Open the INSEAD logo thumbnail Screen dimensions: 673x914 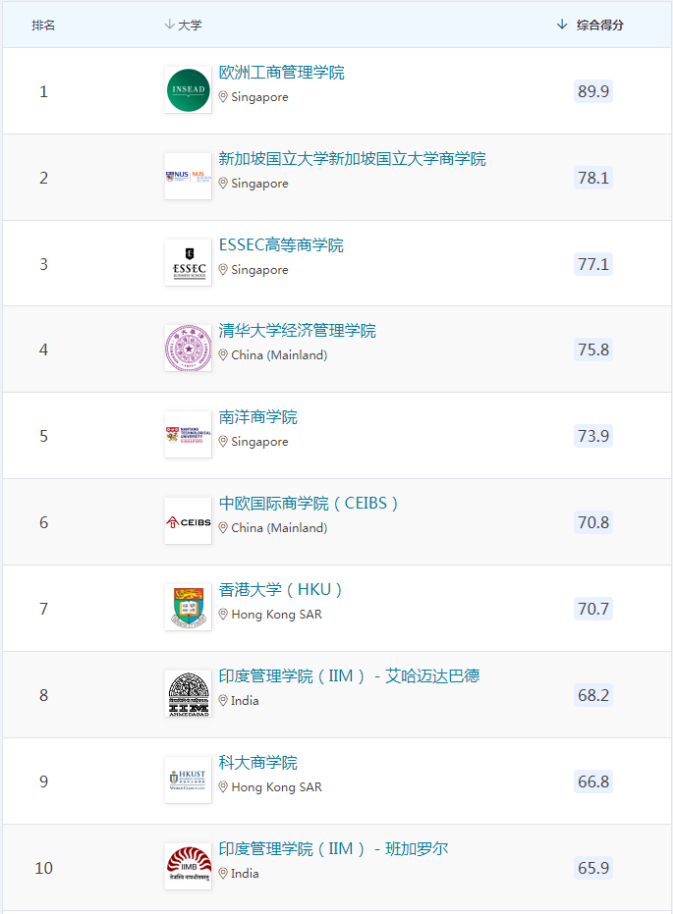coord(188,90)
